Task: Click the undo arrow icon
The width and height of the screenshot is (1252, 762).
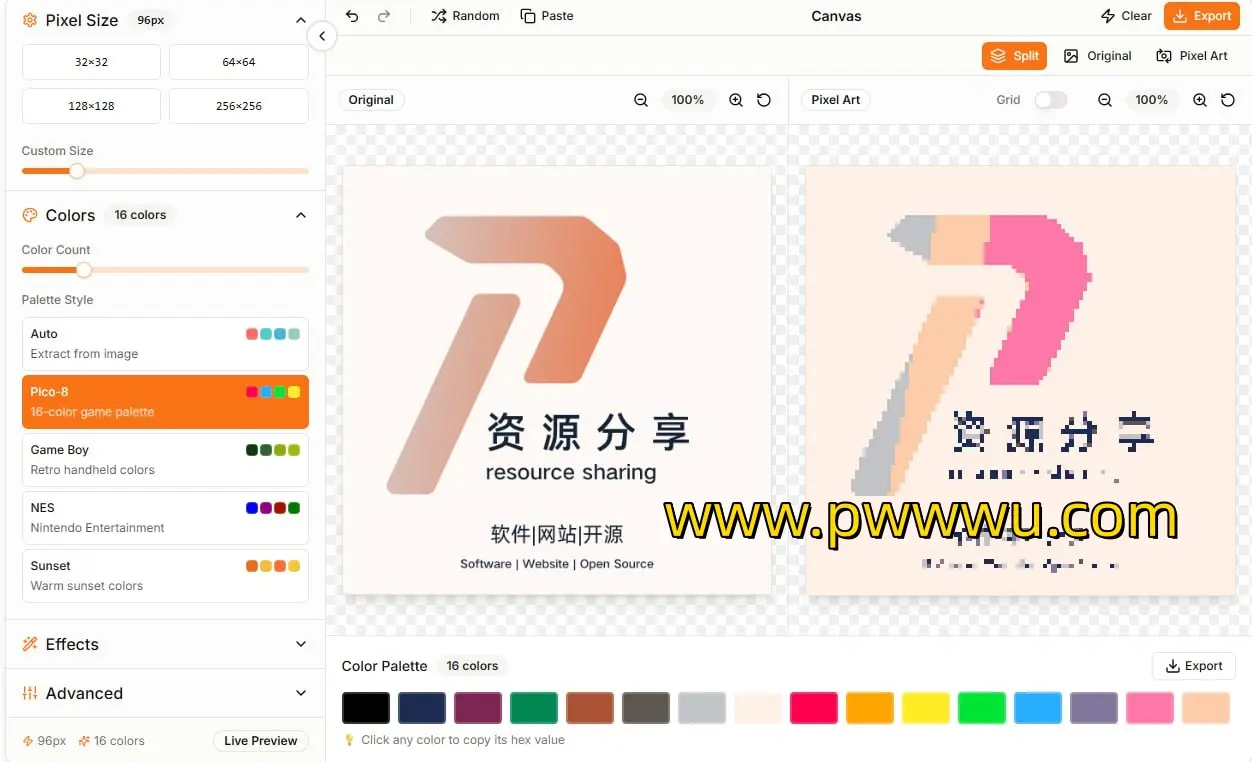Action: pyautogui.click(x=351, y=16)
